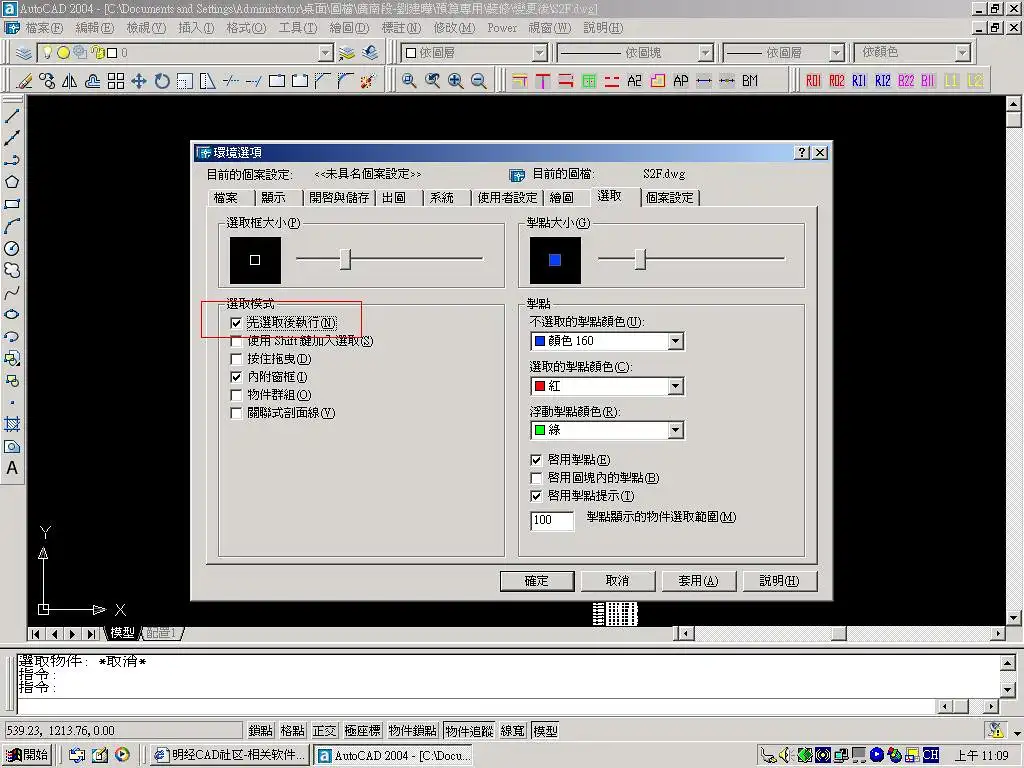Toggle 啟用掣點 enable grips checkbox

tap(536, 460)
